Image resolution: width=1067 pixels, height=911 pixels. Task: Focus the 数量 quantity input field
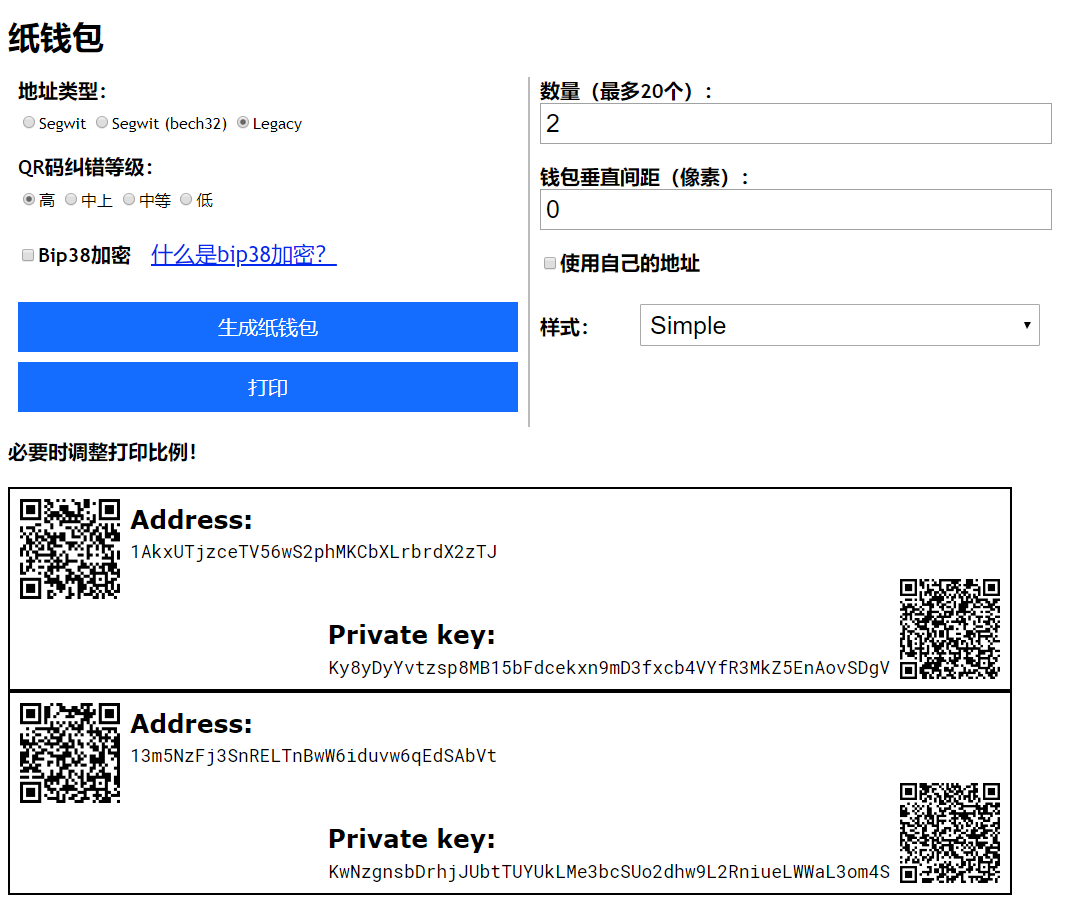pos(795,124)
